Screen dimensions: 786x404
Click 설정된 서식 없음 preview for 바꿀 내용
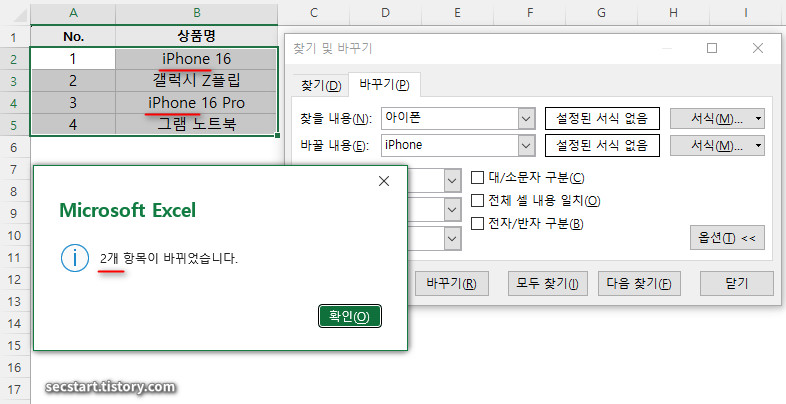point(602,145)
